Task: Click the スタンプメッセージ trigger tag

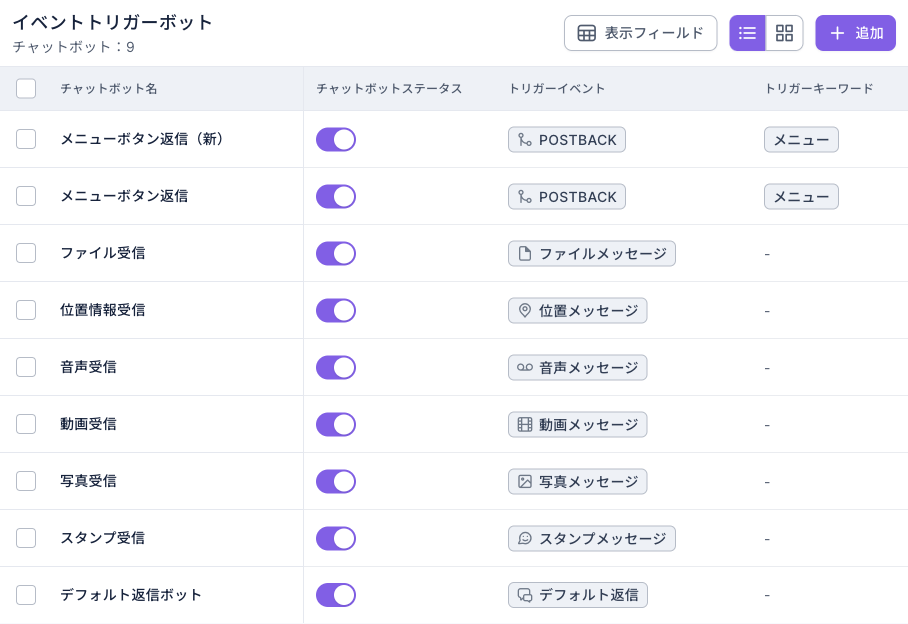Action: click(592, 538)
